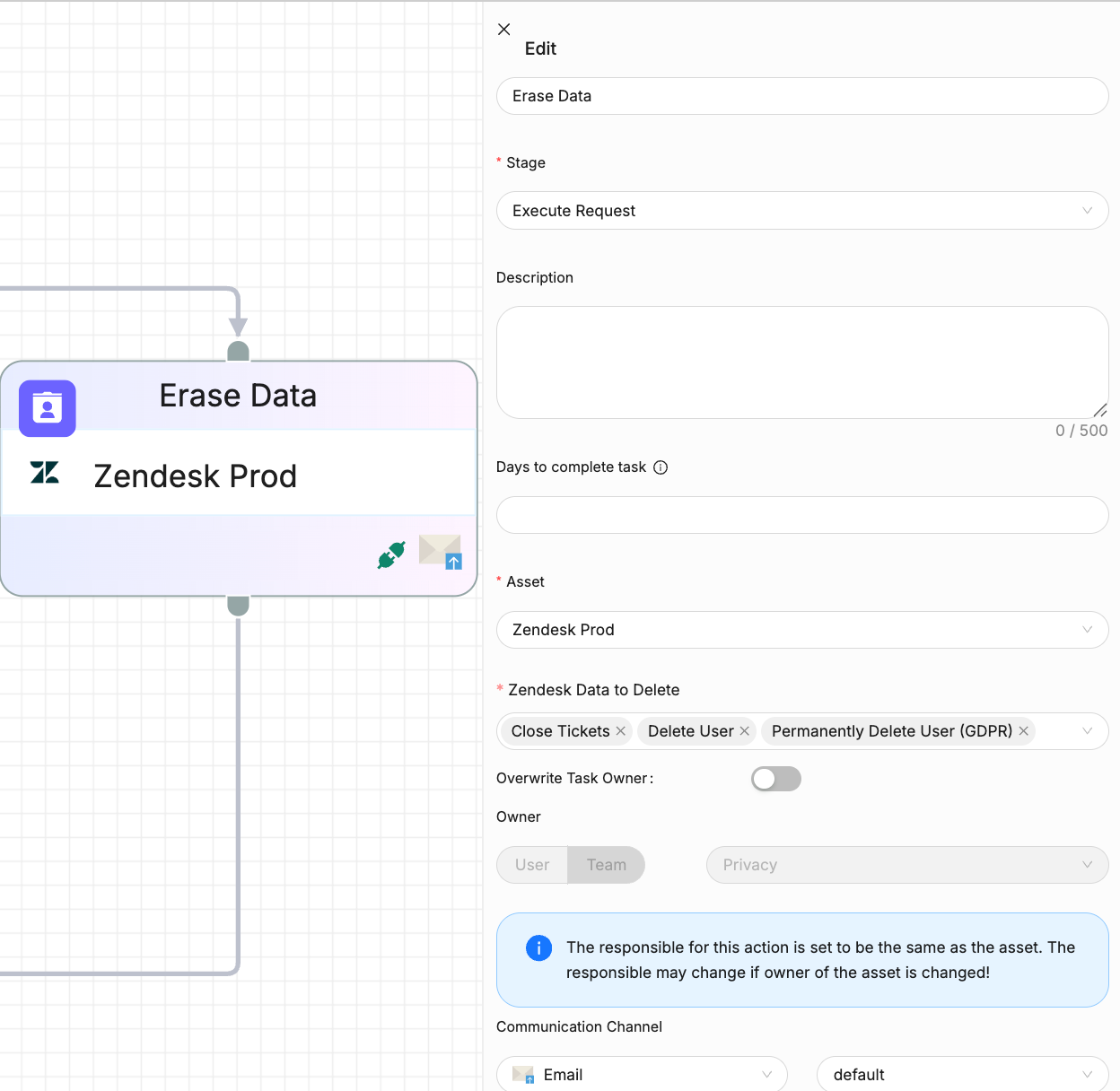Select the Team owner option
Viewport: 1120px width, 1091px height.
(607, 865)
